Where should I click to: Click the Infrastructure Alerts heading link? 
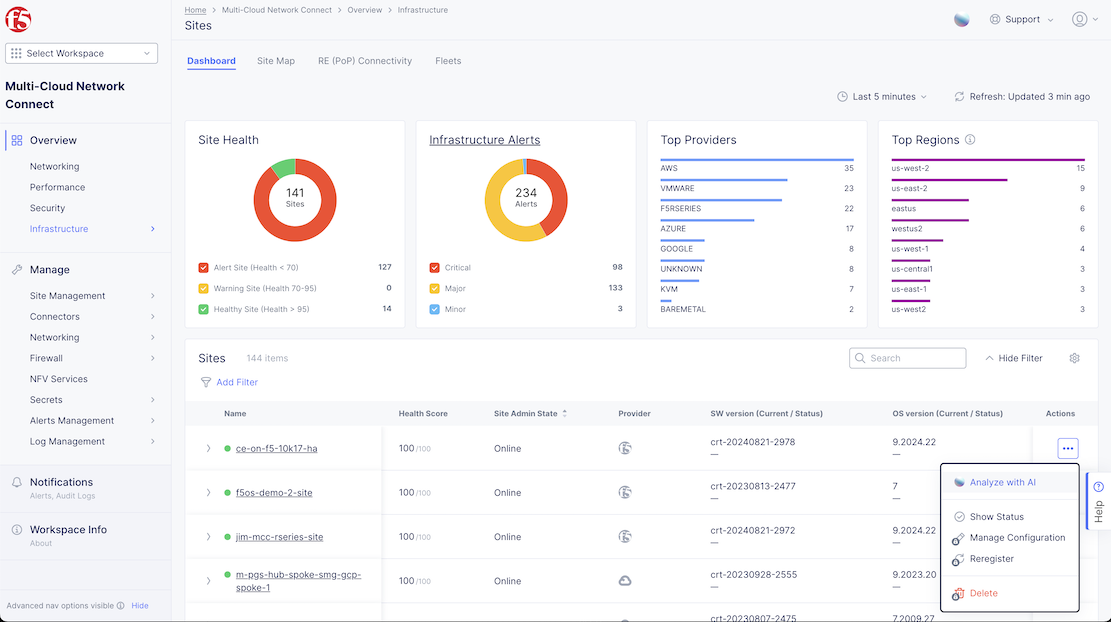pos(484,140)
